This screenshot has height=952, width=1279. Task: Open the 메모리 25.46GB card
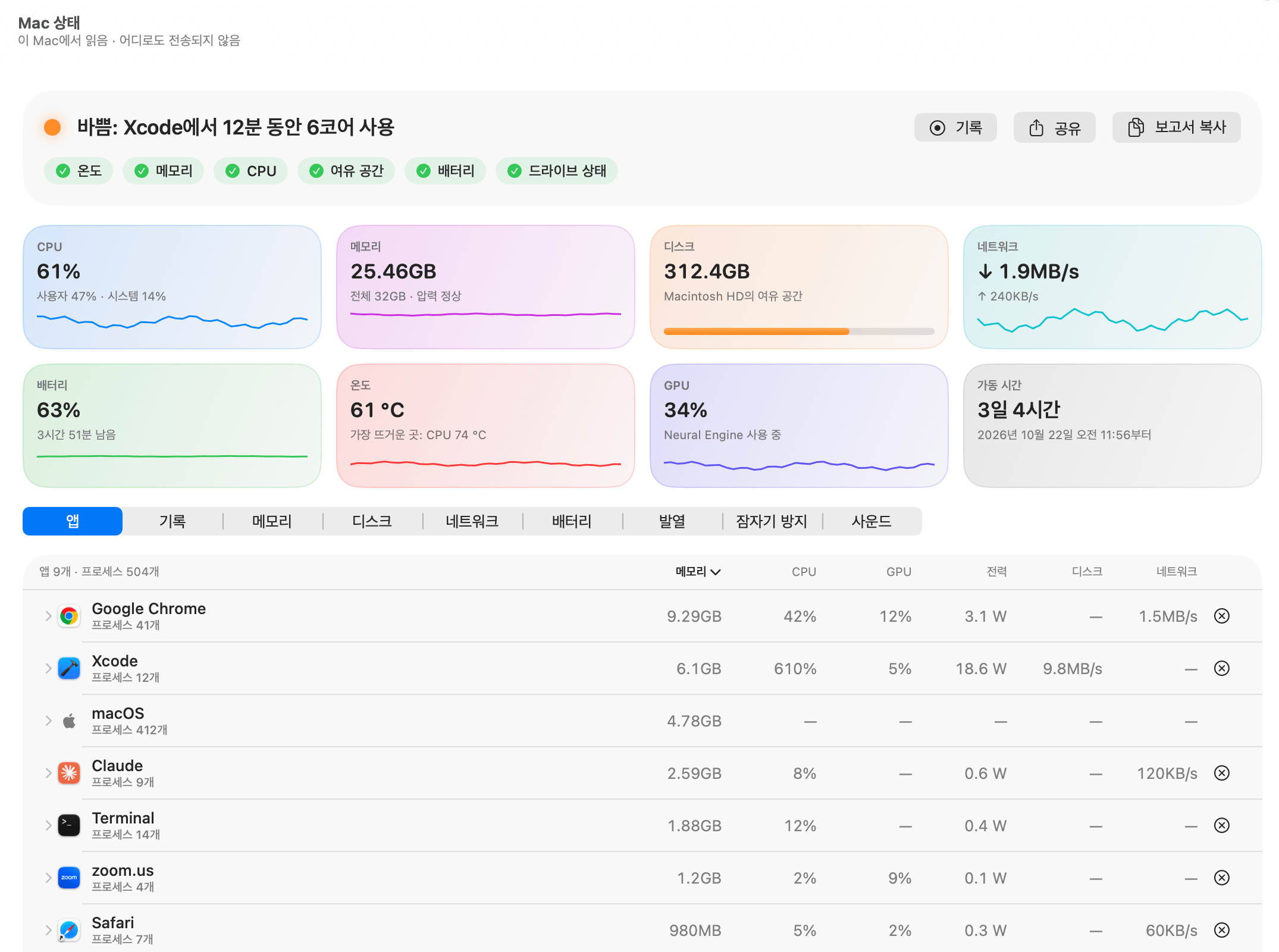485,287
